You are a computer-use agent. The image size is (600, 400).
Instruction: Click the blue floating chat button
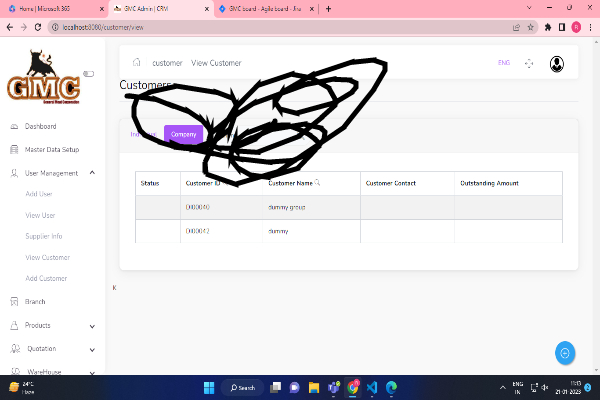tap(565, 353)
